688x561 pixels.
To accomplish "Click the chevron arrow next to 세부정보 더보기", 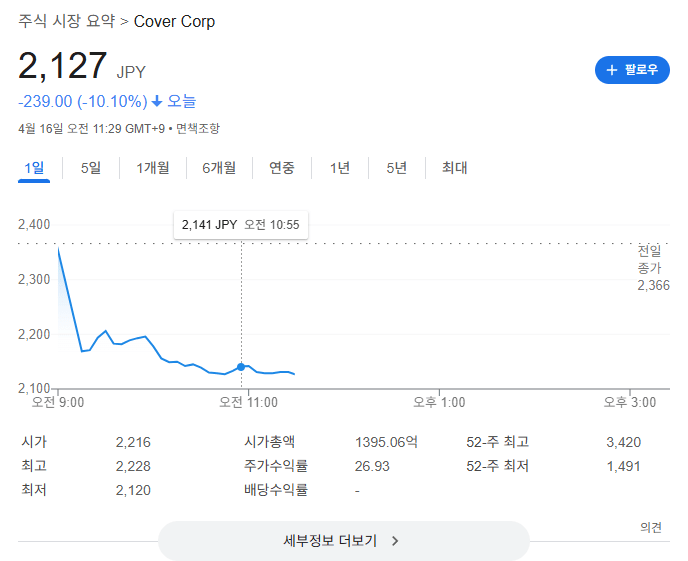I will 395,541.
